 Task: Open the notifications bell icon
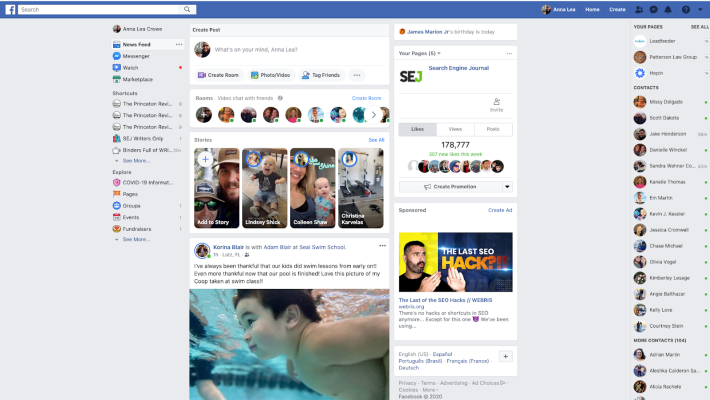[x=667, y=9]
